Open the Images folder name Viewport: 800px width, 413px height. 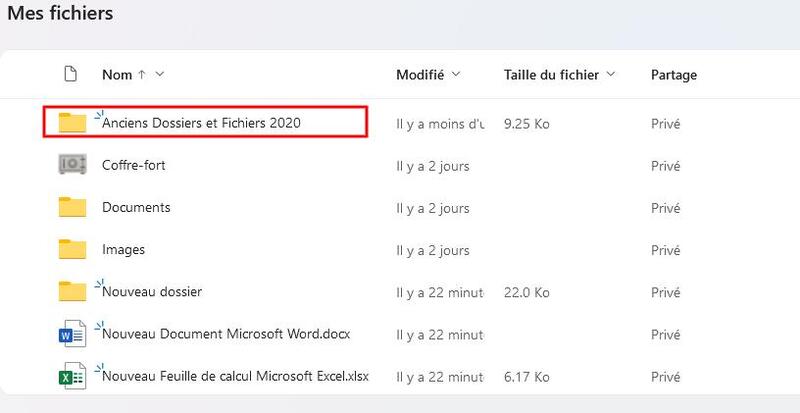click(x=123, y=249)
